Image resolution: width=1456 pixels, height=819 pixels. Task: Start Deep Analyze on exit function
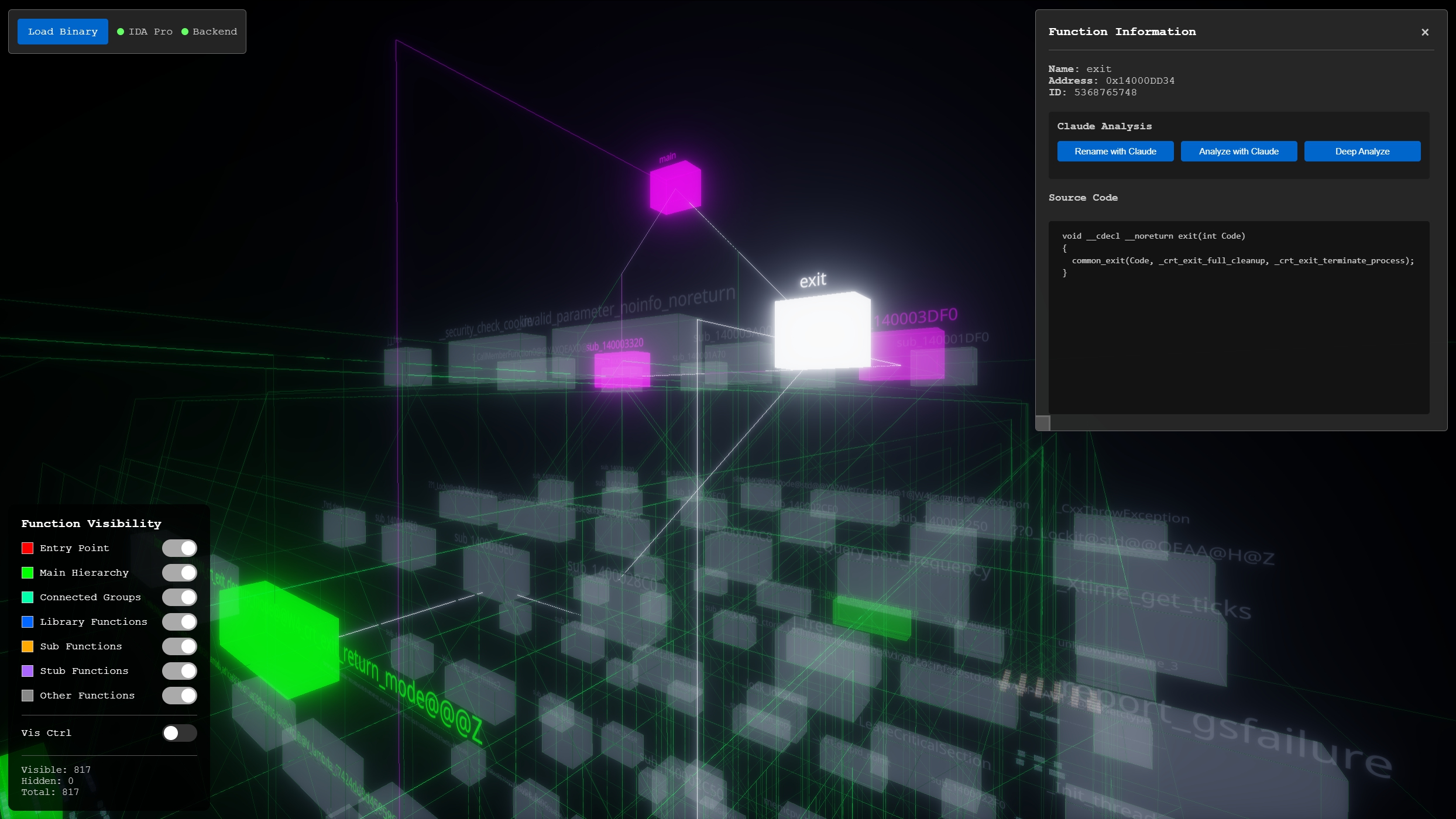click(x=1362, y=152)
